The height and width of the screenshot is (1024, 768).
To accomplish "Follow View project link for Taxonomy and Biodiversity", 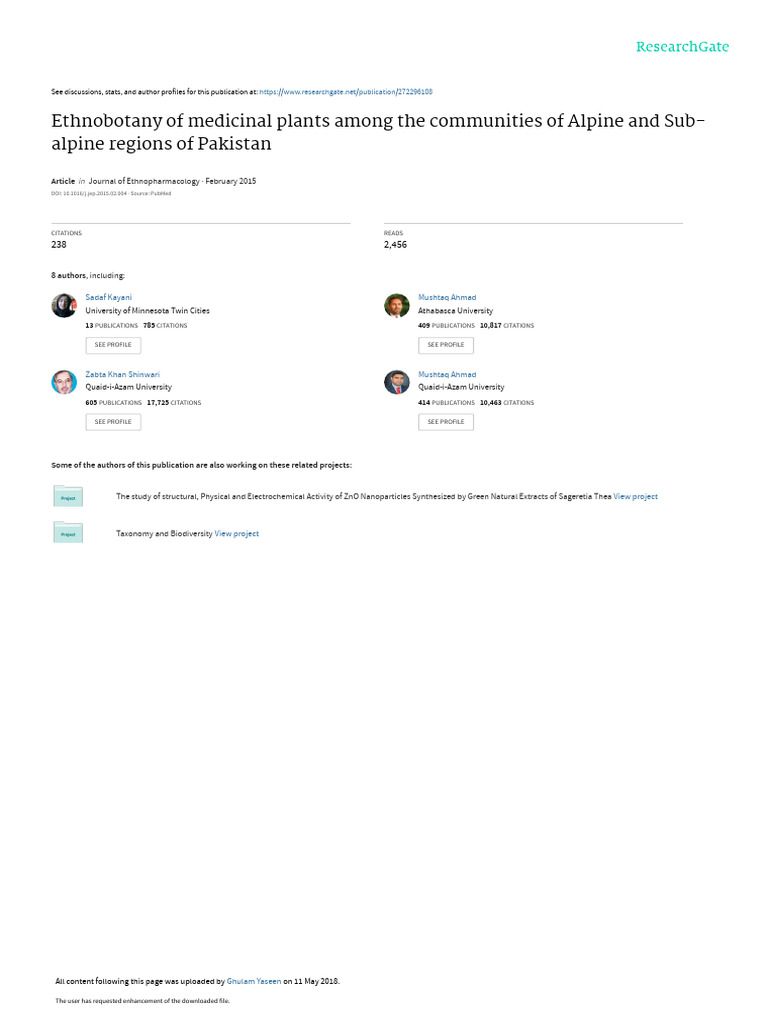I will (x=237, y=534).
